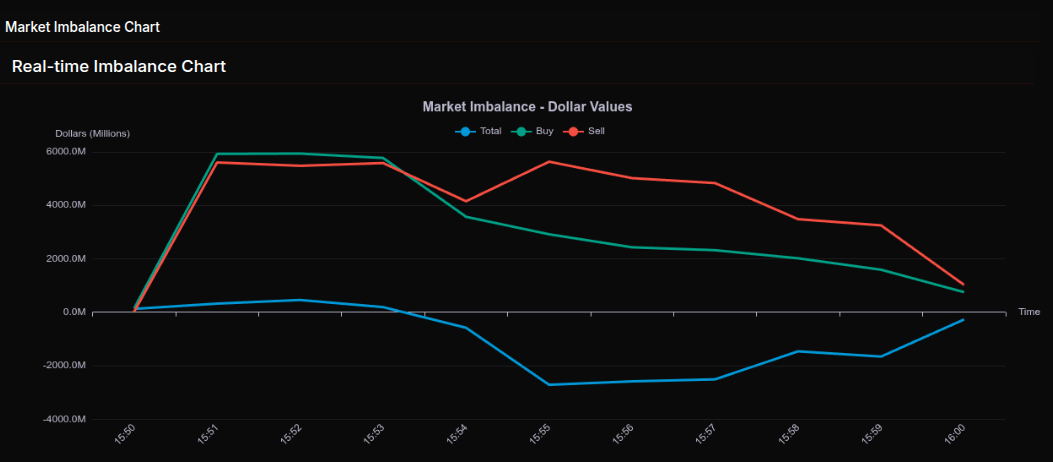Click the Market Imbalance - Dollar Values title
The image size is (1053, 462).
(x=527, y=106)
